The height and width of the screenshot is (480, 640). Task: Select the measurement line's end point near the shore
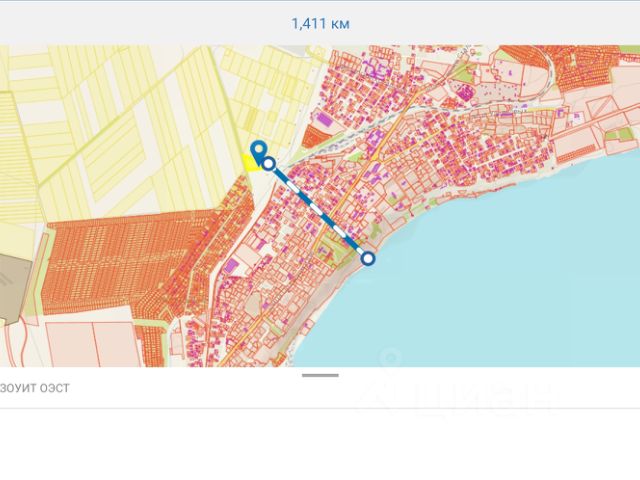click(368, 258)
